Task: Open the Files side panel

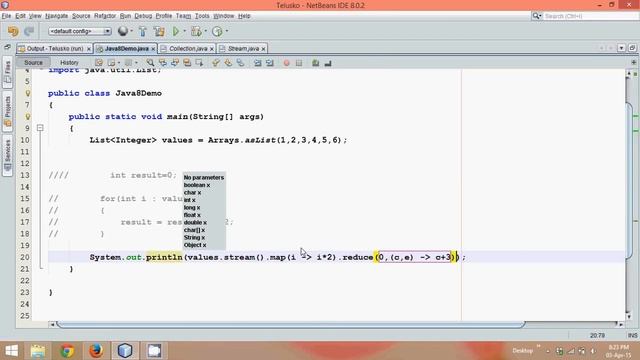Action: tap(7, 72)
